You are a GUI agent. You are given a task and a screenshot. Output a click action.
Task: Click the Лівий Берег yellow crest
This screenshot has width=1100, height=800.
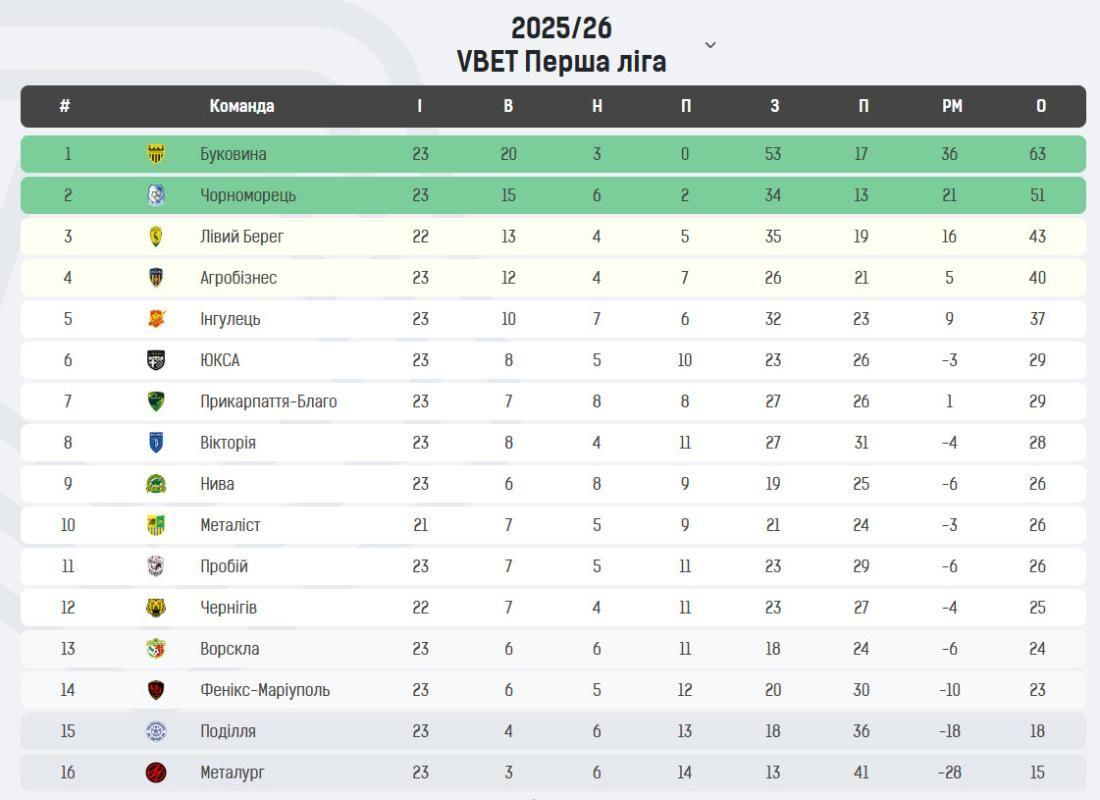click(156, 237)
